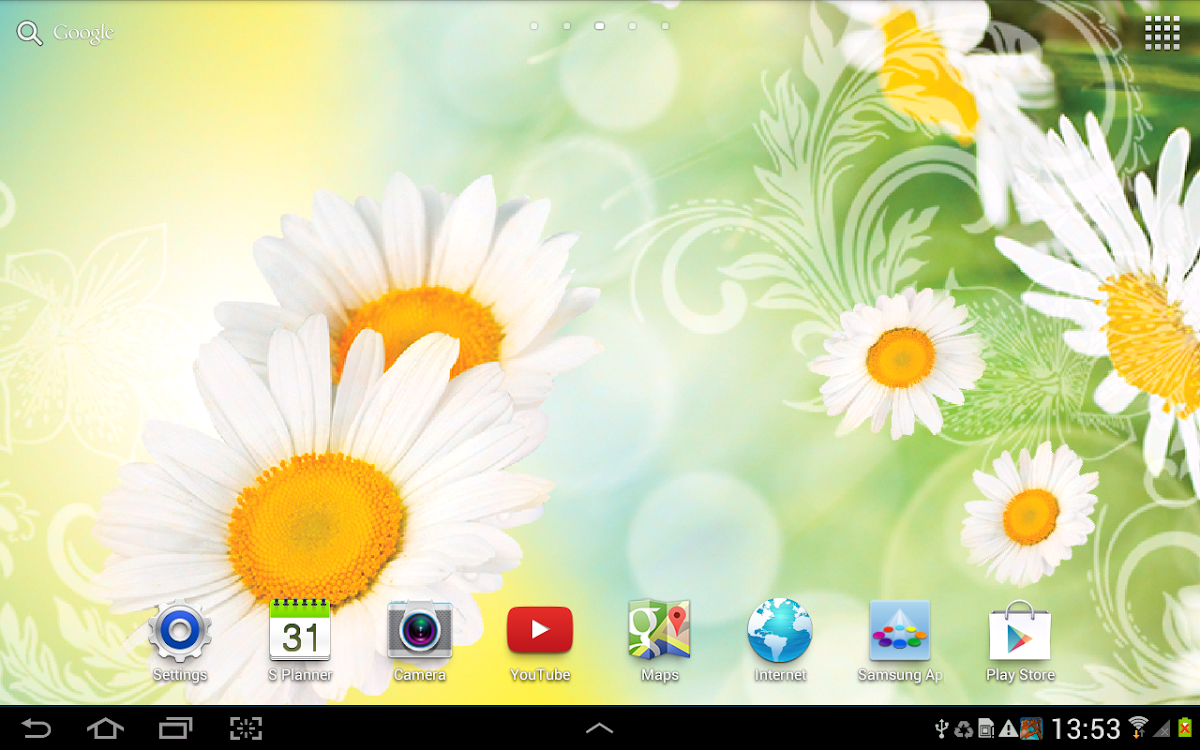This screenshot has height=750, width=1200.
Task: Open the status panel via the clock
Action: [x=1086, y=729]
